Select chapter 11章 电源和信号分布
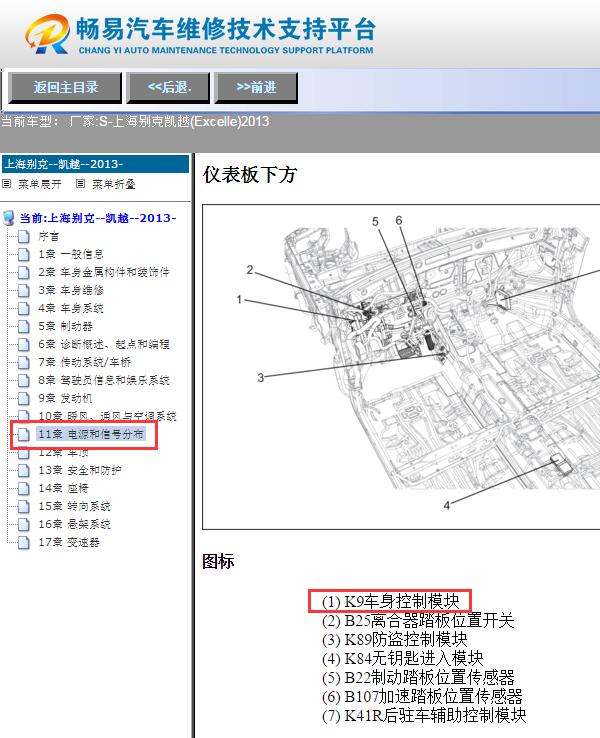600x738 pixels. (91, 434)
